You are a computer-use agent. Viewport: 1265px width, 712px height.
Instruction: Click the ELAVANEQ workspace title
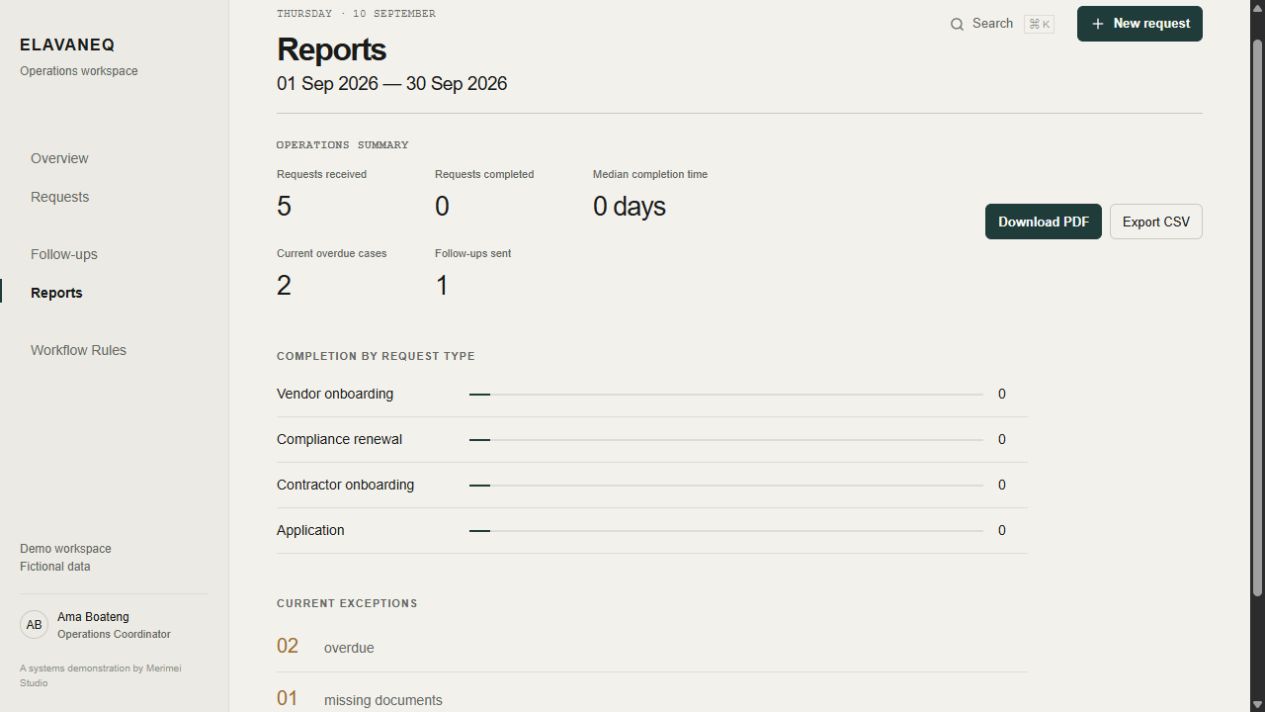pyautogui.click(x=67, y=45)
